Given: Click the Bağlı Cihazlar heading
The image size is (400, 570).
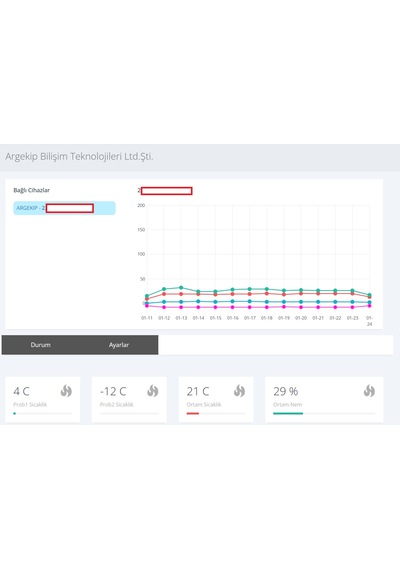Looking at the screenshot, I should coord(32,190).
